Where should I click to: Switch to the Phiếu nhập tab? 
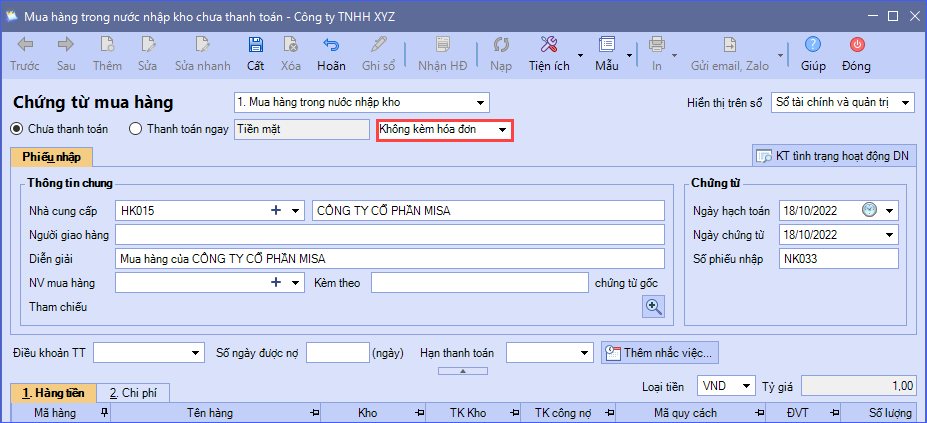pyautogui.click(x=51, y=157)
